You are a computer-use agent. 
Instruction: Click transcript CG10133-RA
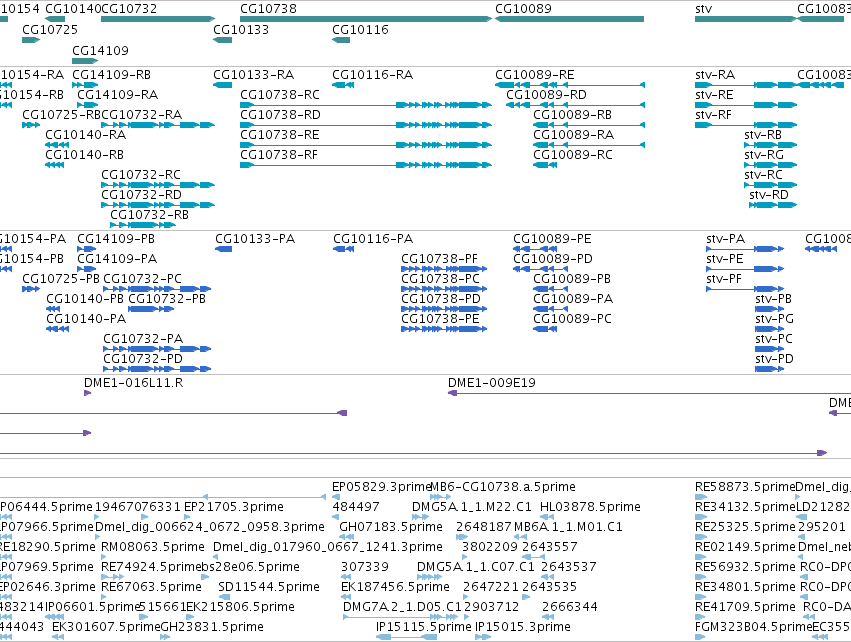click(223, 85)
